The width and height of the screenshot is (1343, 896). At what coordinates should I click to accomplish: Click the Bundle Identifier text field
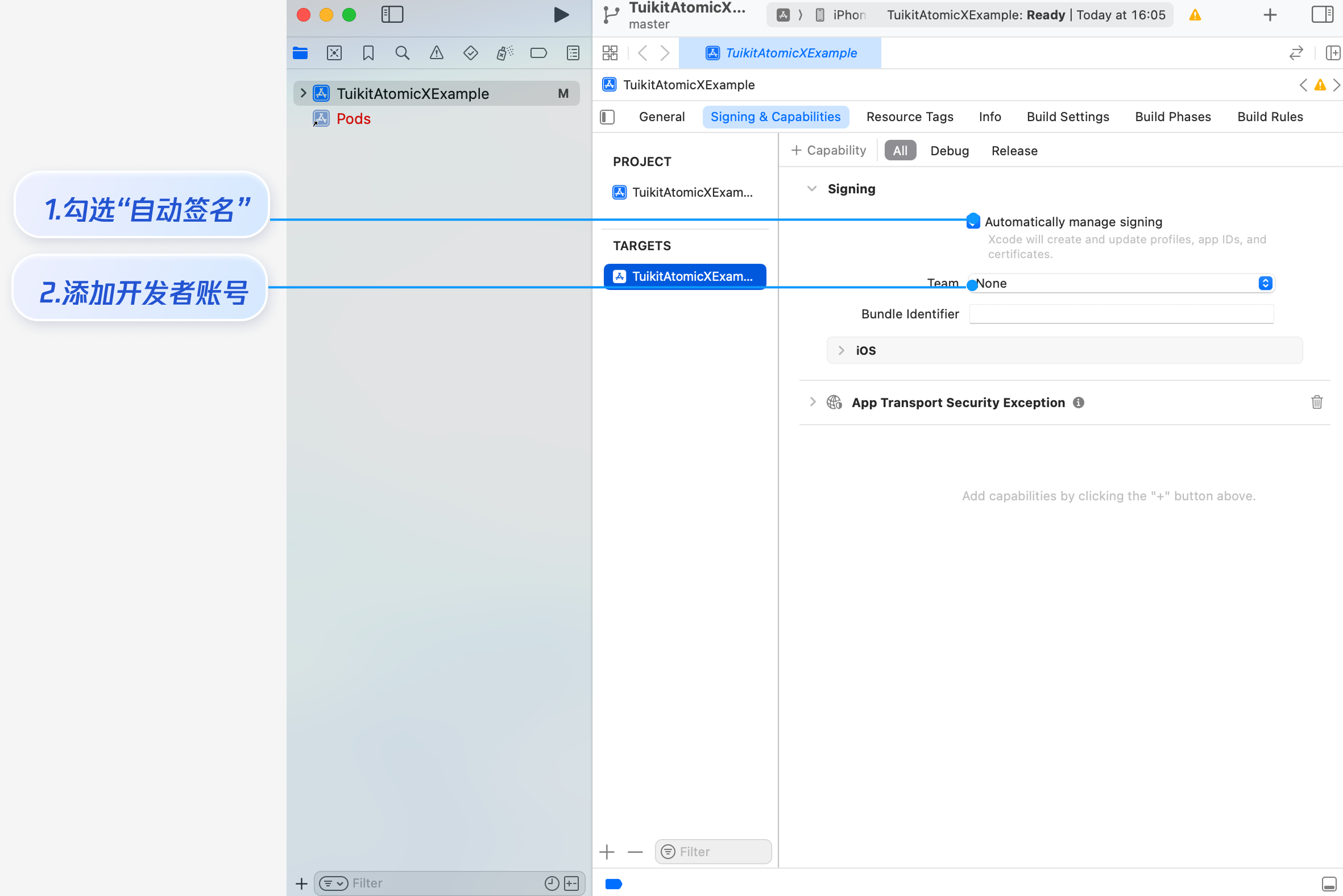click(1121, 314)
